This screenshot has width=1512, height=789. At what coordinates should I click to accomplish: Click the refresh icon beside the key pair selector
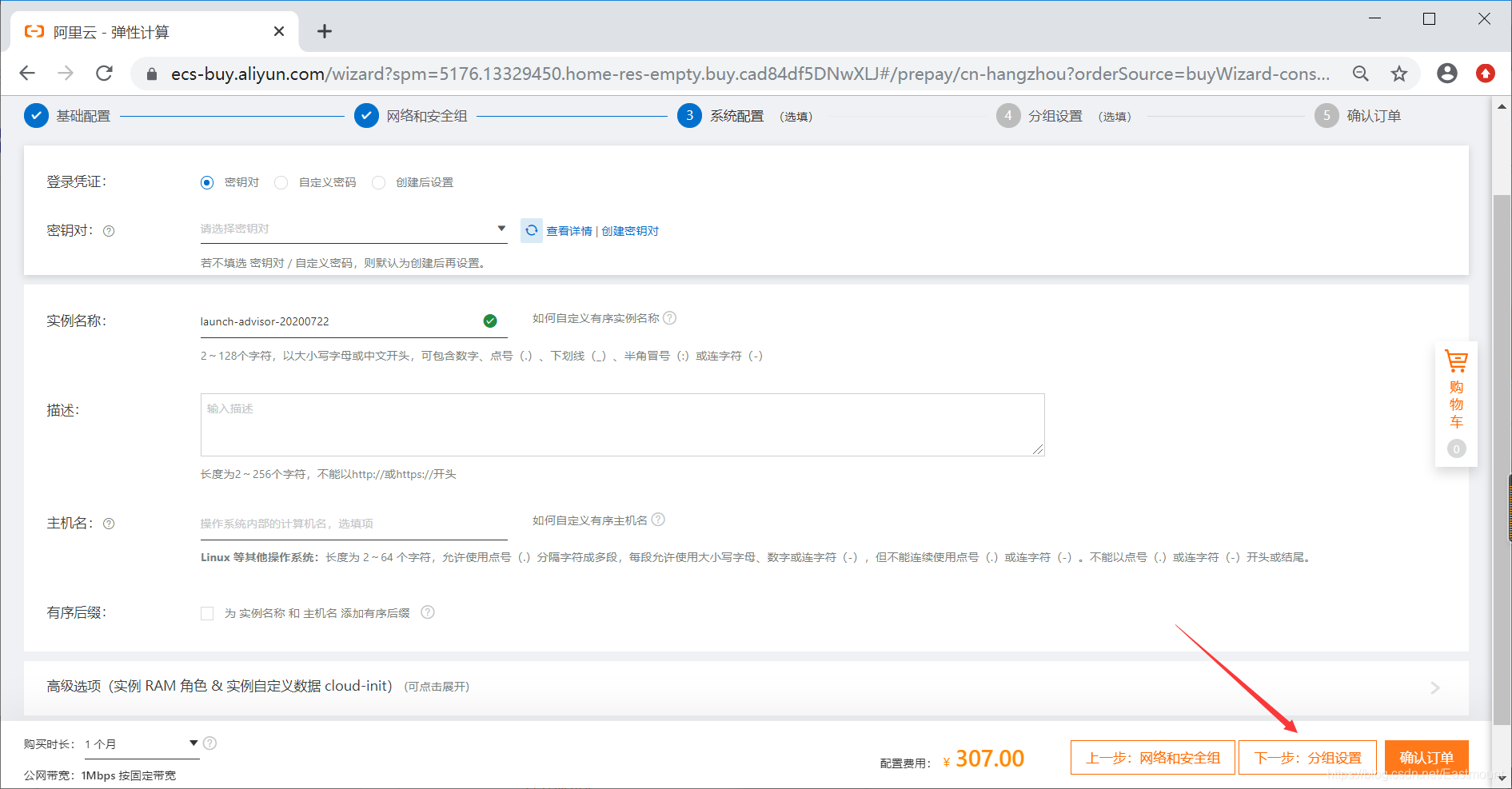[x=531, y=230]
